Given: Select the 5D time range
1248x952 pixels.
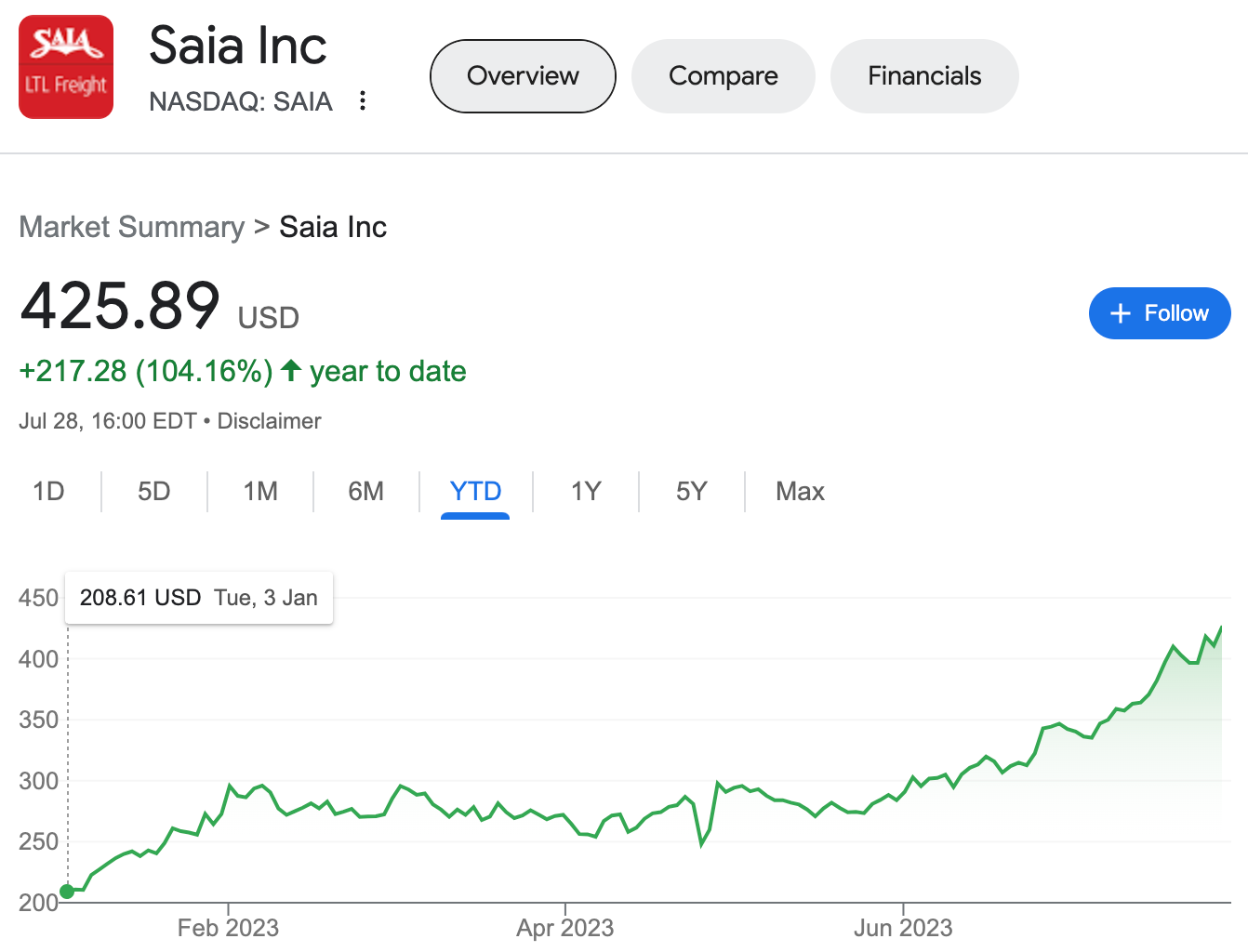Looking at the screenshot, I should 154,491.
